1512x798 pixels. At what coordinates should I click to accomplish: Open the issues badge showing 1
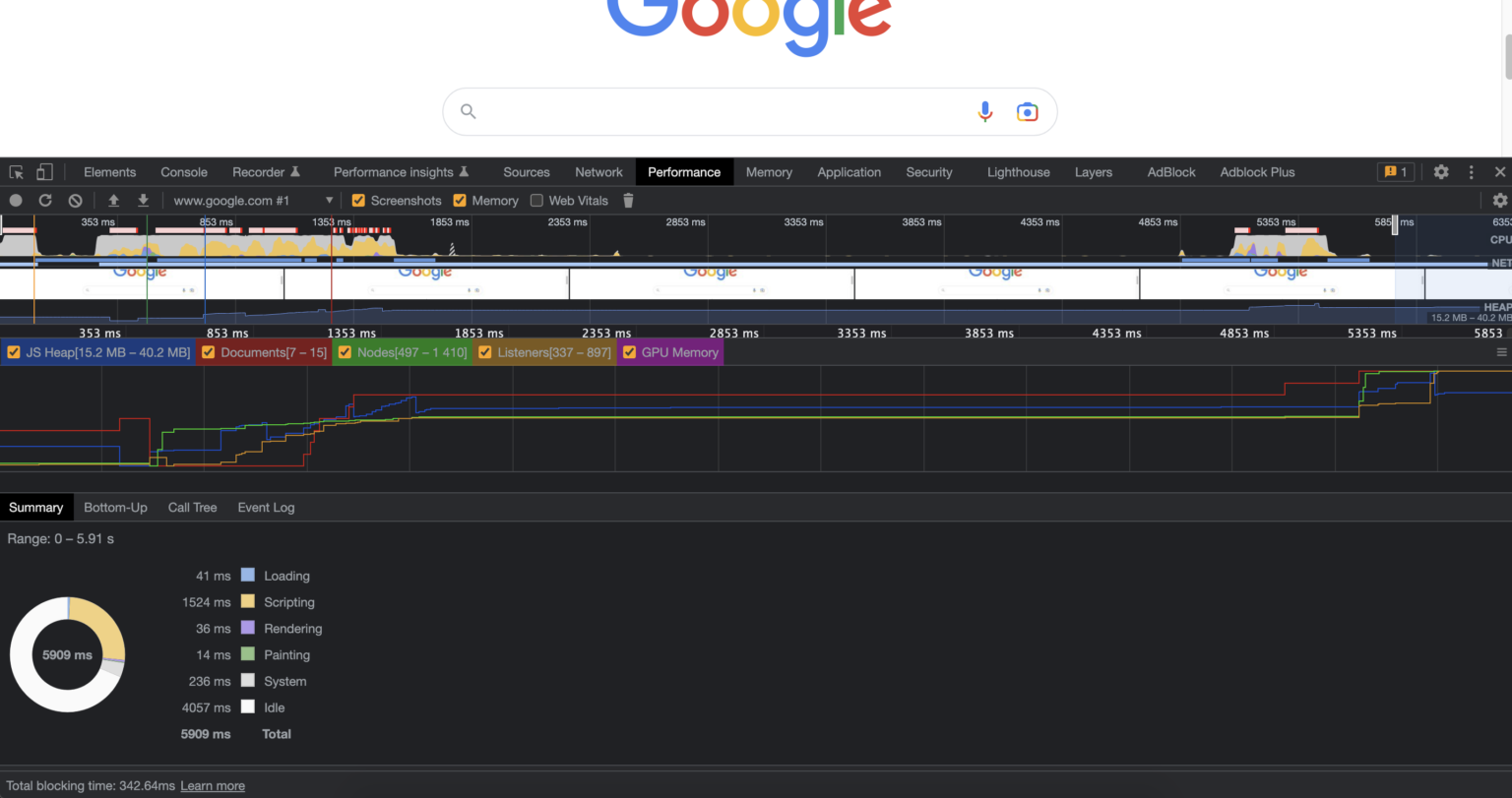click(x=1396, y=172)
